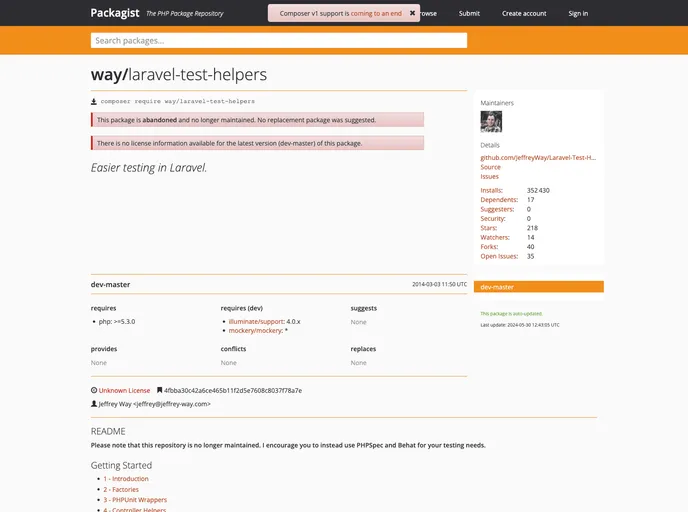Viewport: 688px width, 512px height.
Task: Focus the Search packages field
Action: coord(279,40)
